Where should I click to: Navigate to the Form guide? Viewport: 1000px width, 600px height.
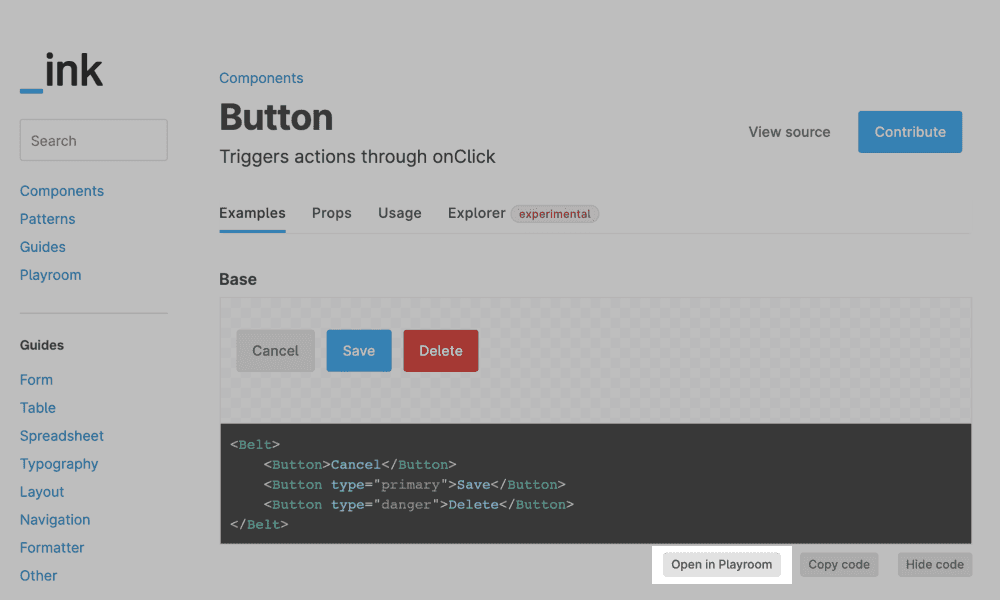pyautogui.click(x=37, y=380)
